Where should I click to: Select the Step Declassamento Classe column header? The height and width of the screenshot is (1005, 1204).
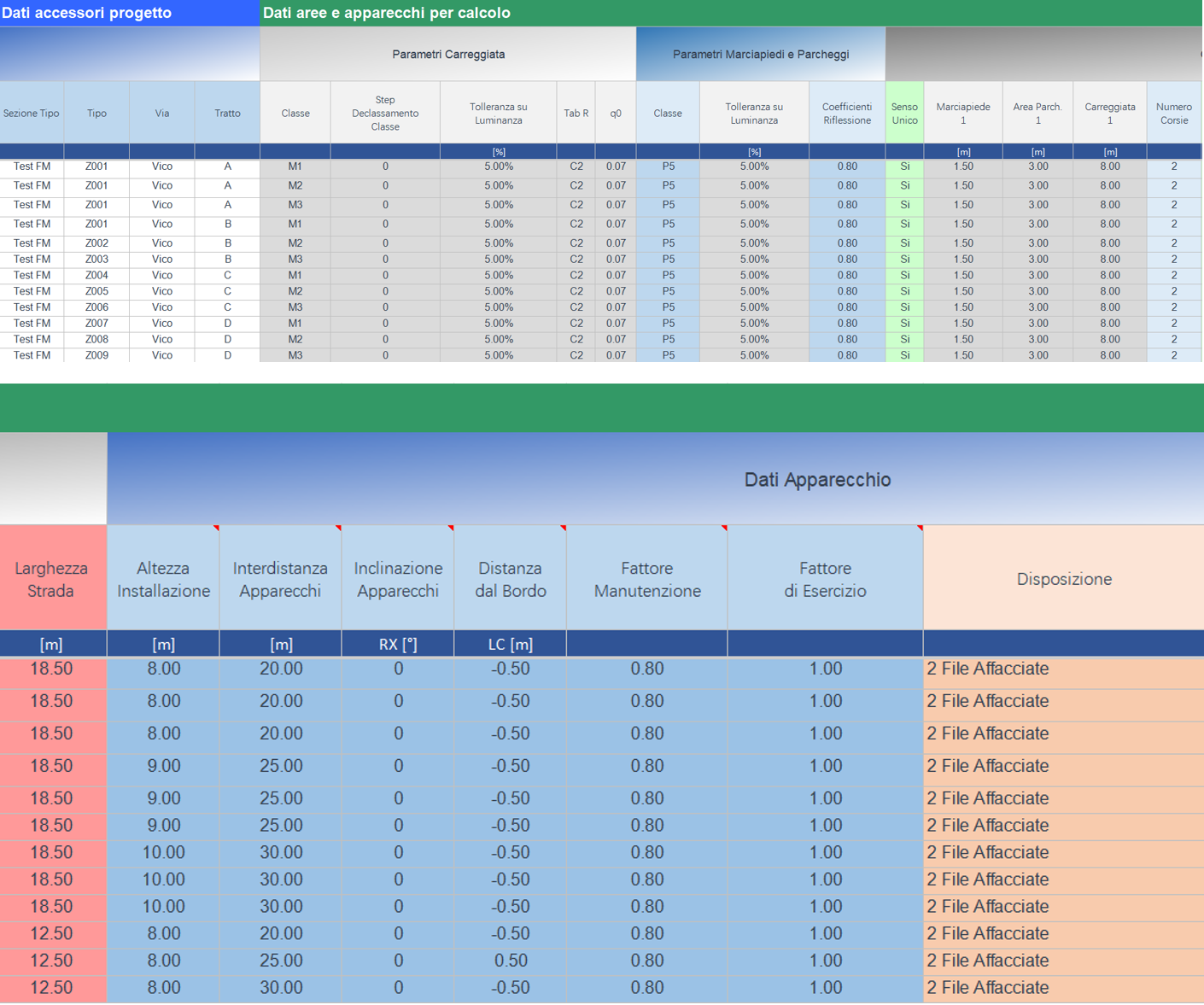pos(385,114)
